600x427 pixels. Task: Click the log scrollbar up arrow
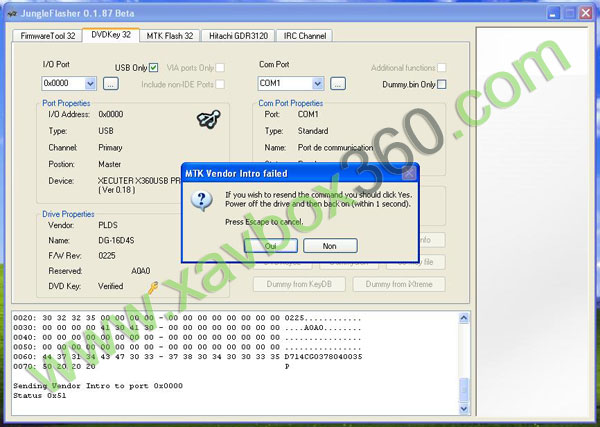464,318
